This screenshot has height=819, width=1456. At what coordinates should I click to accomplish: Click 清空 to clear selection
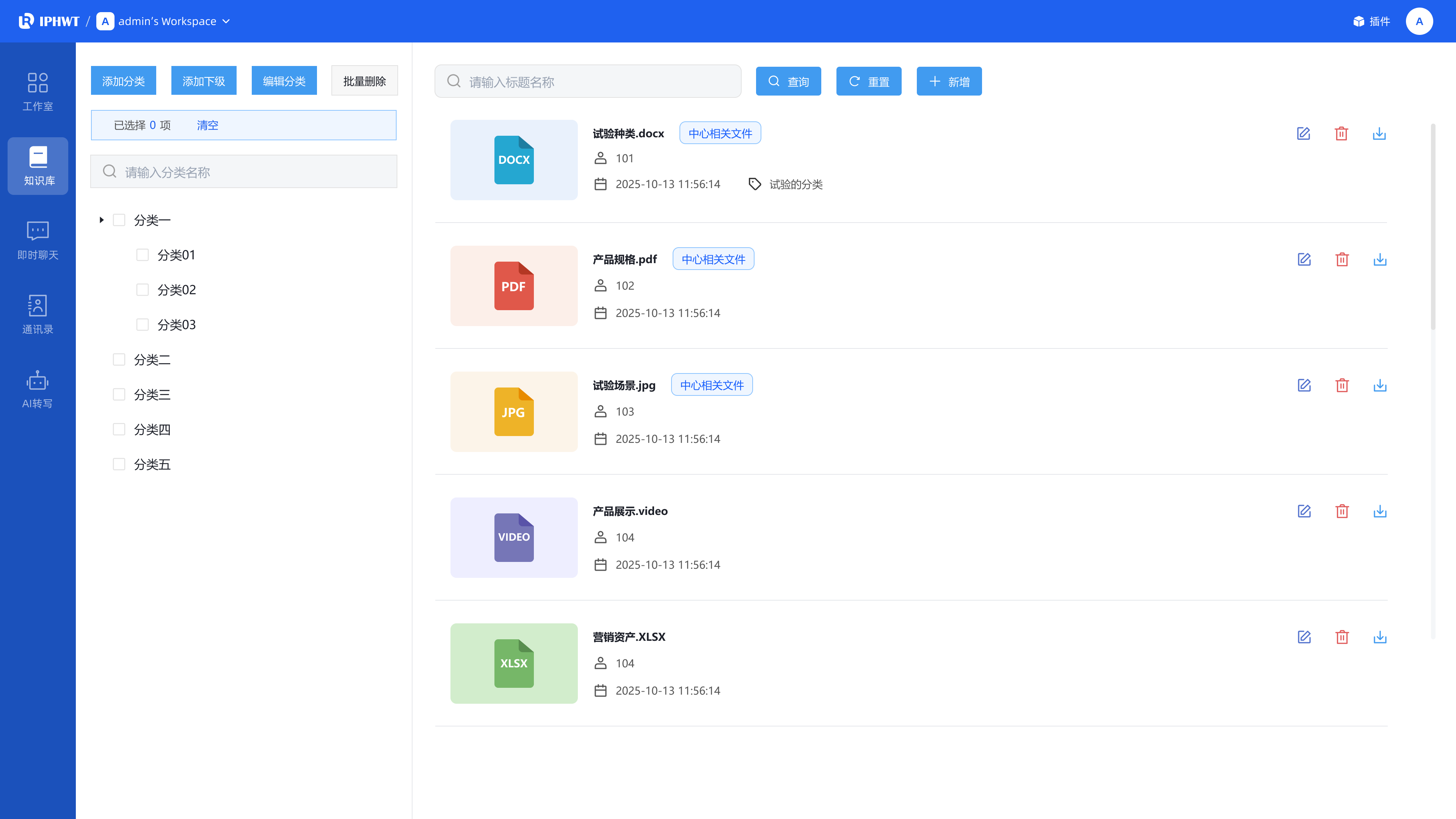pyautogui.click(x=207, y=125)
